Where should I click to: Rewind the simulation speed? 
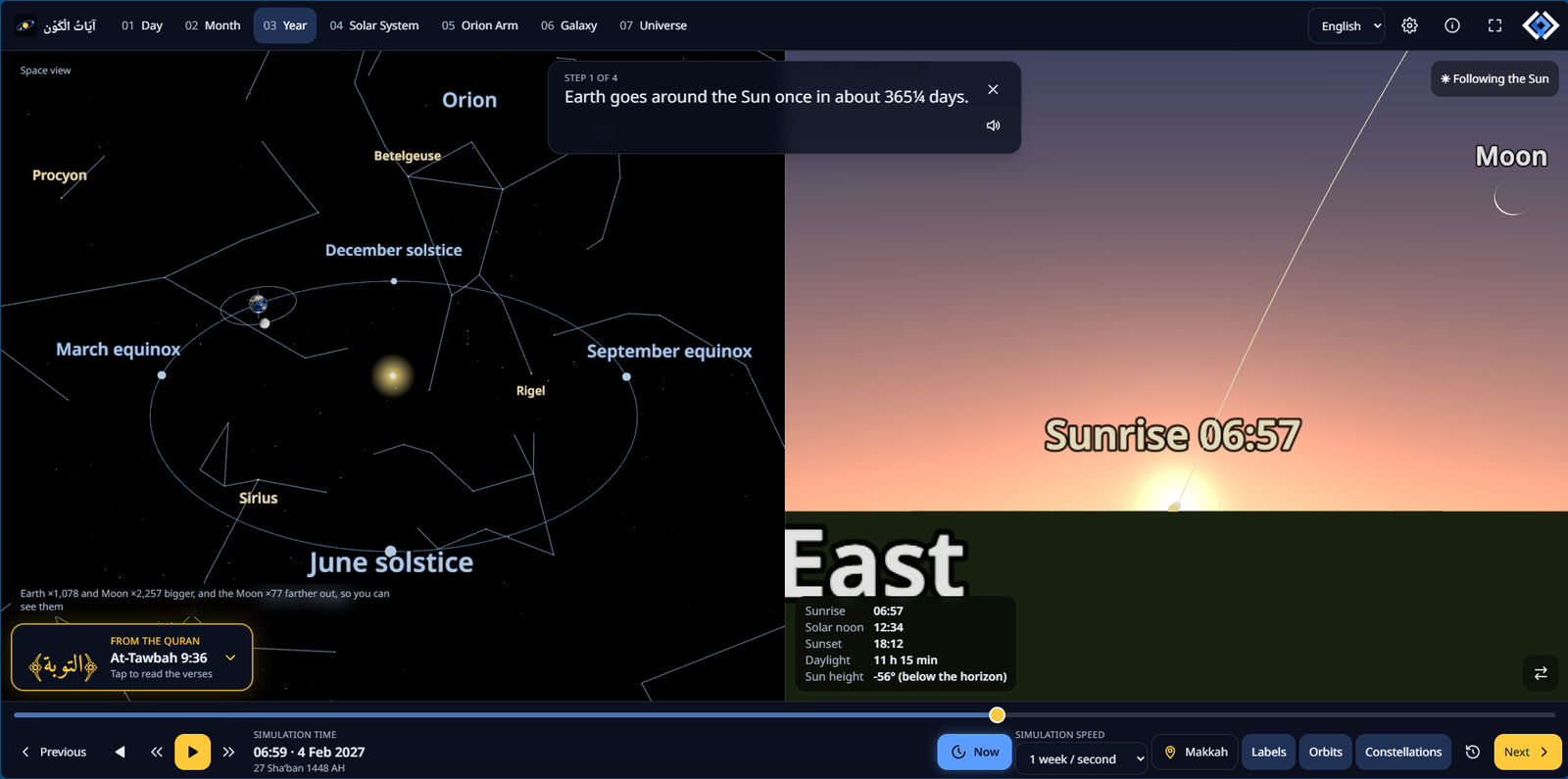[x=157, y=752]
